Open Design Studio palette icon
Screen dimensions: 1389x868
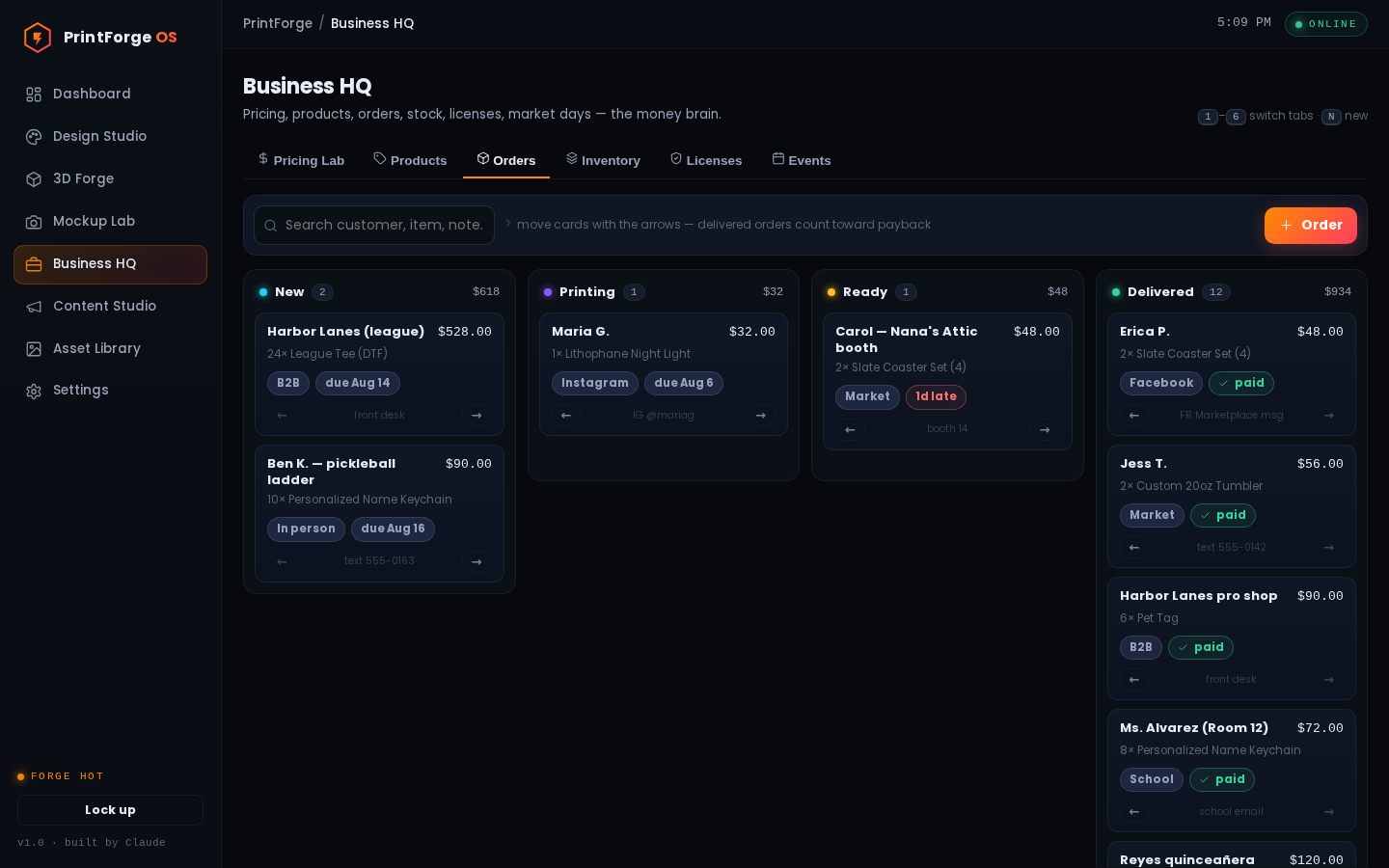pyautogui.click(x=34, y=137)
